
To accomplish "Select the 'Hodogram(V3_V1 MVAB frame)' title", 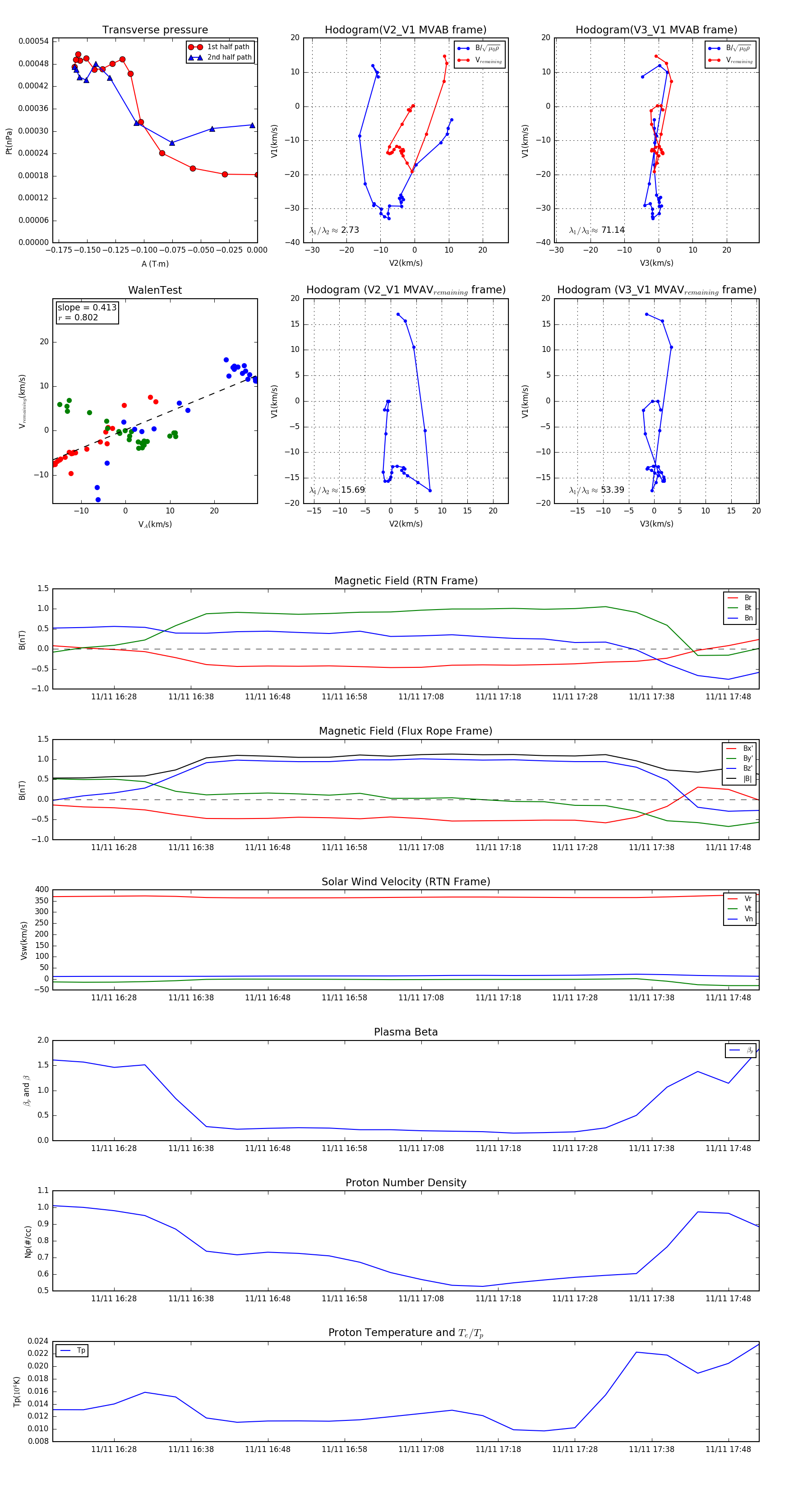I will [656, 30].
